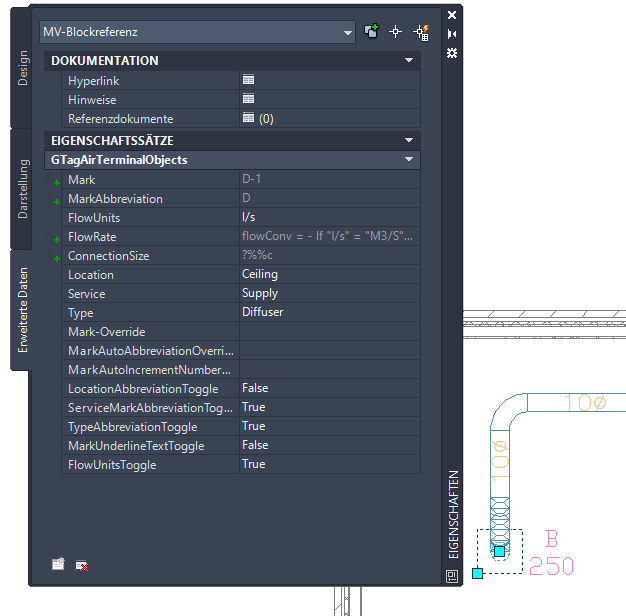Toggle the PICKADD selection mode icon
The width and height of the screenshot is (626, 616).
pos(372,31)
